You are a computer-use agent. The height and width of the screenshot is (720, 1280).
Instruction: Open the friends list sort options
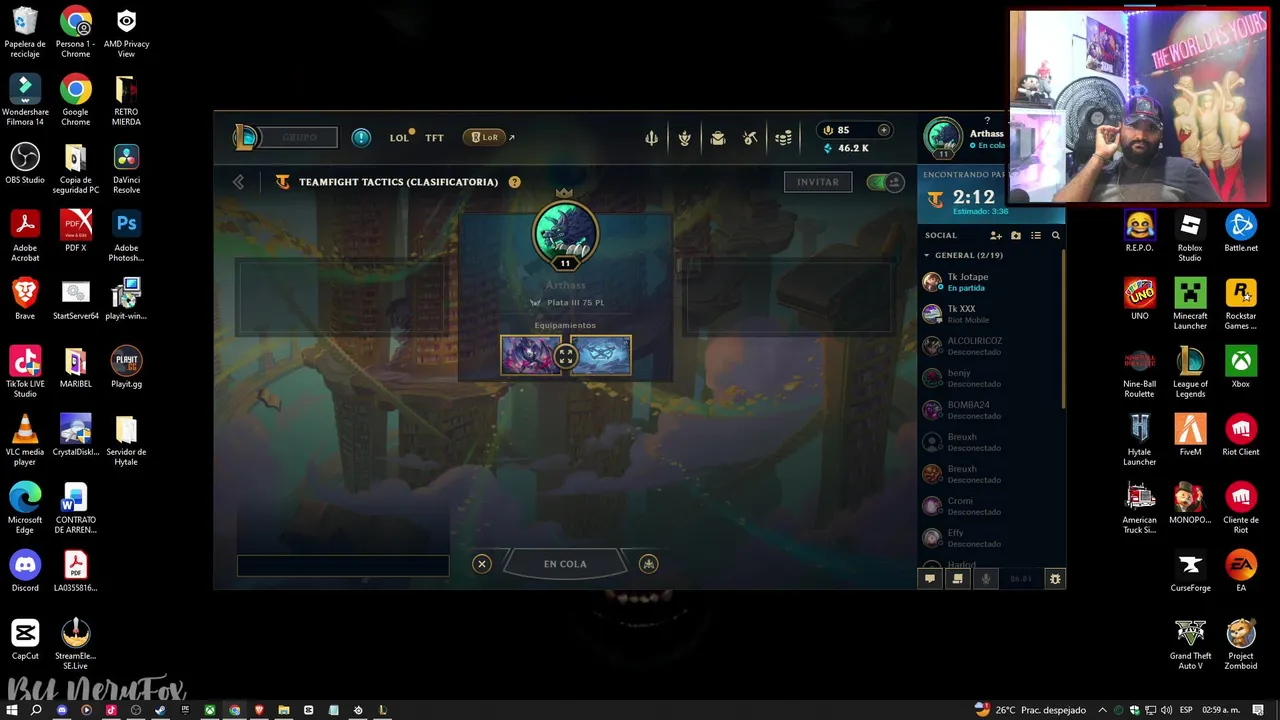(1036, 235)
